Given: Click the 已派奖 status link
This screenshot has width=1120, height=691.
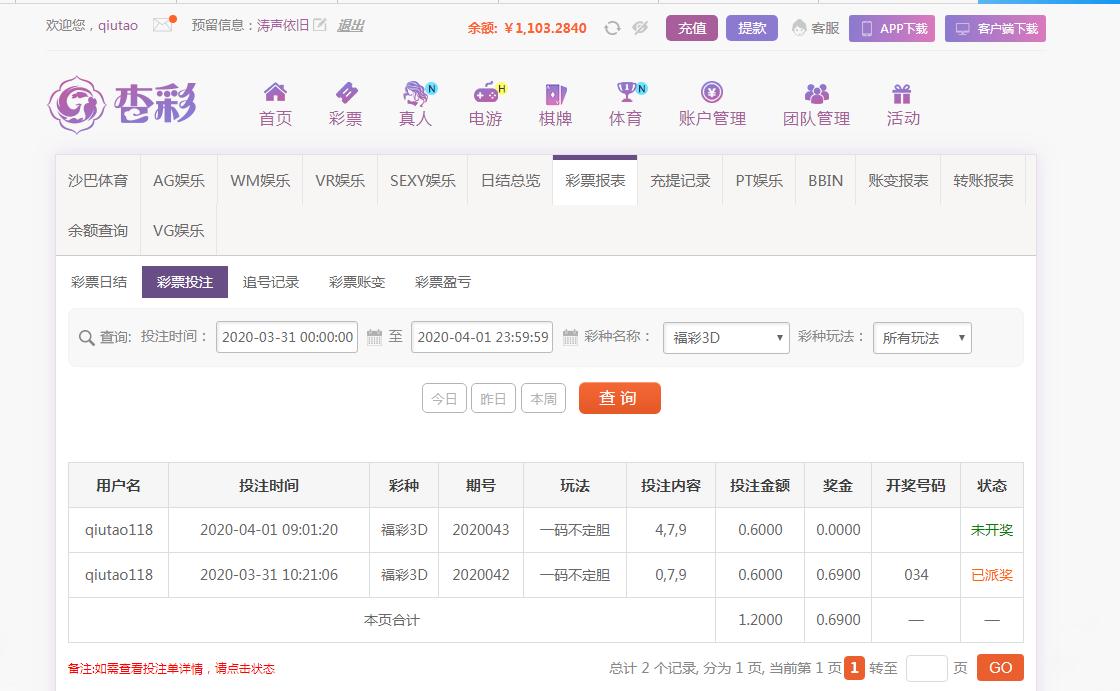Looking at the screenshot, I should (991, 575).
